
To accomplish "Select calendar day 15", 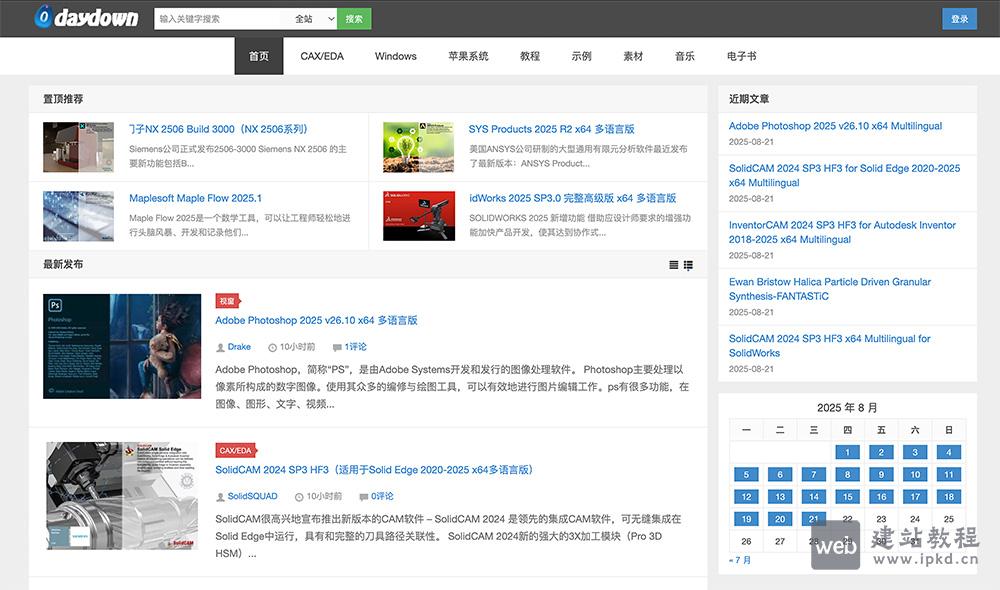I will click(847, 497).
